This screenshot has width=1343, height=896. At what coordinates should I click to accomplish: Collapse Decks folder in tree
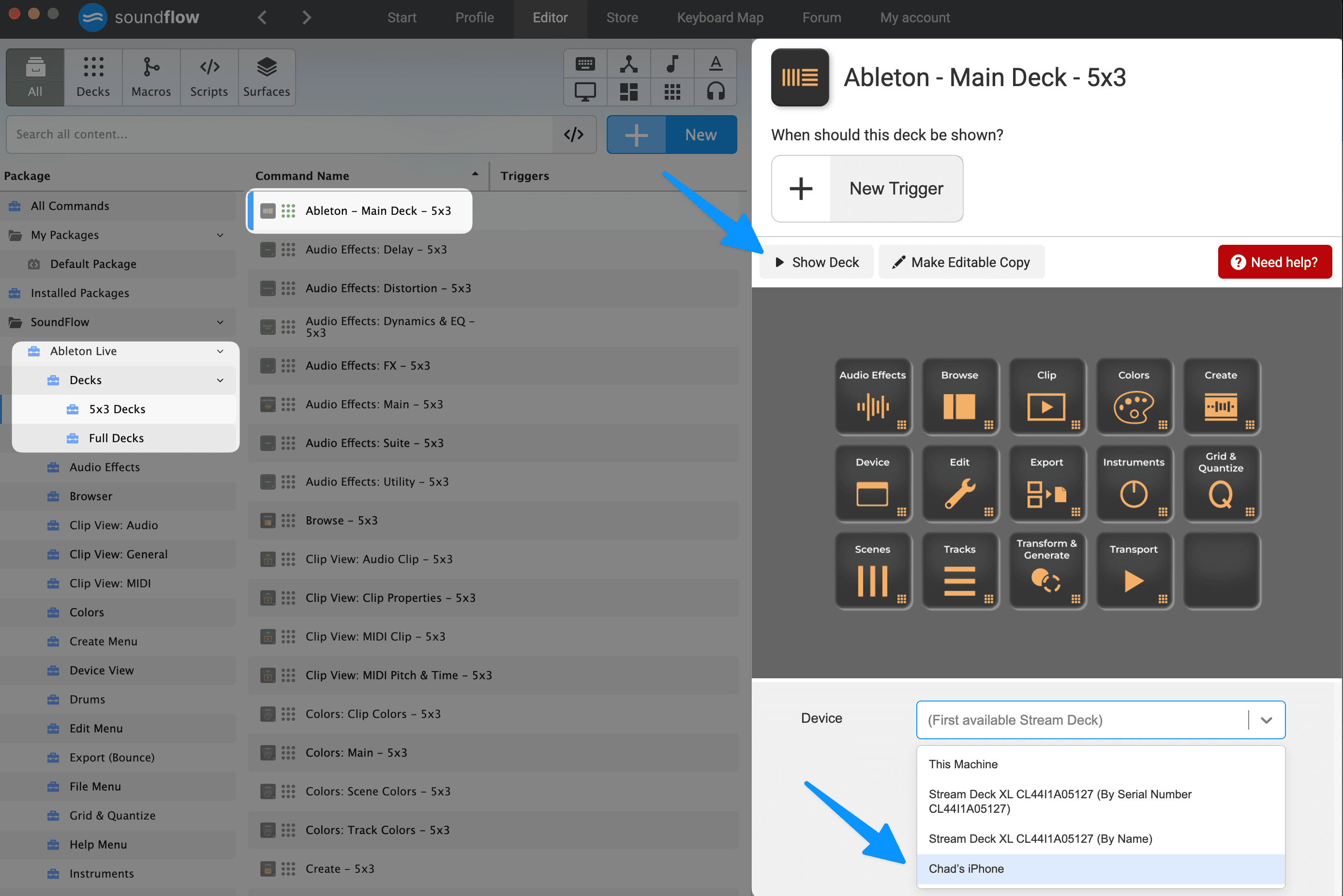point(221,381)
